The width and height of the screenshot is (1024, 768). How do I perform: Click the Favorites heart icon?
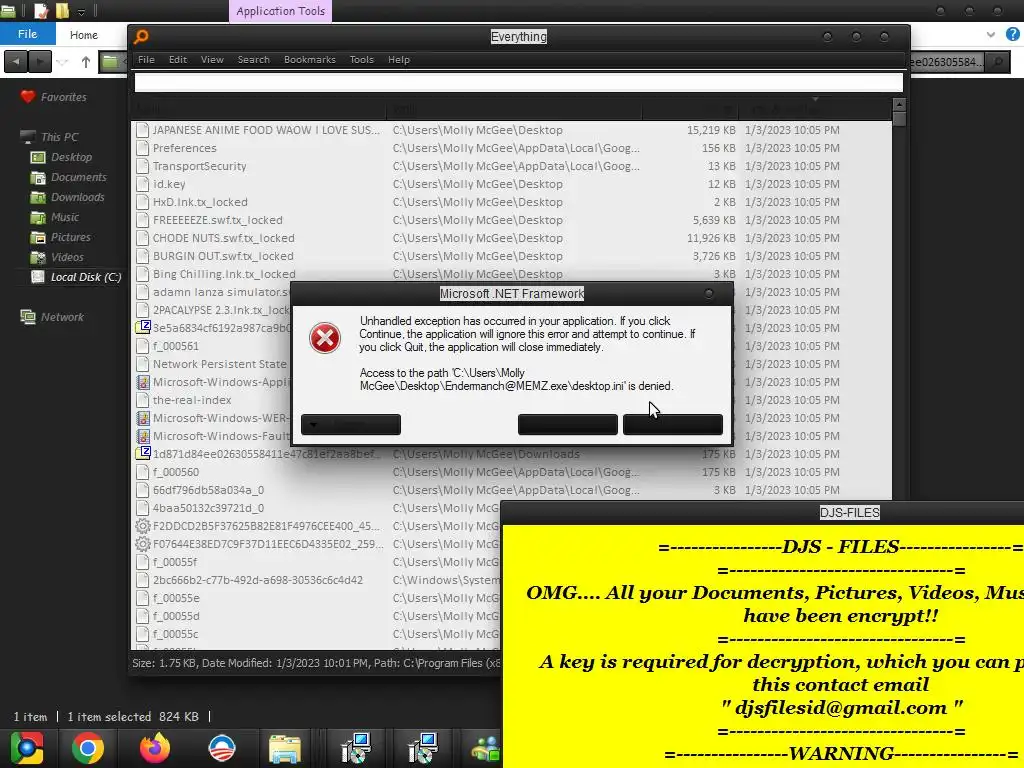(27, 97)
